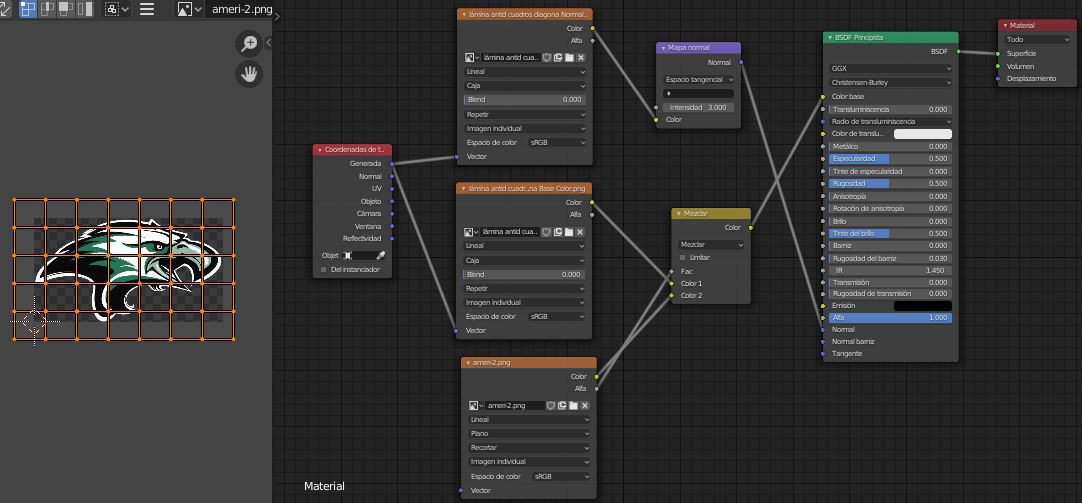The image size is (1082, 503).
Task: Open Mezclar blend mode dropdown
Action: click(x=711, y=245)
